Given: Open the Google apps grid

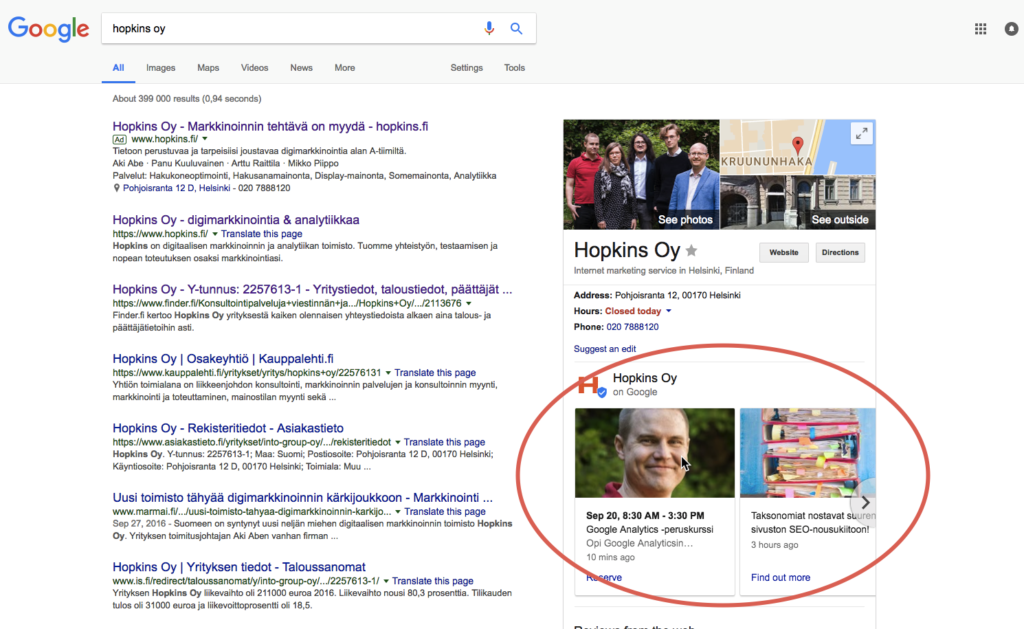Looking at the screenshot, I should (980, 29).
